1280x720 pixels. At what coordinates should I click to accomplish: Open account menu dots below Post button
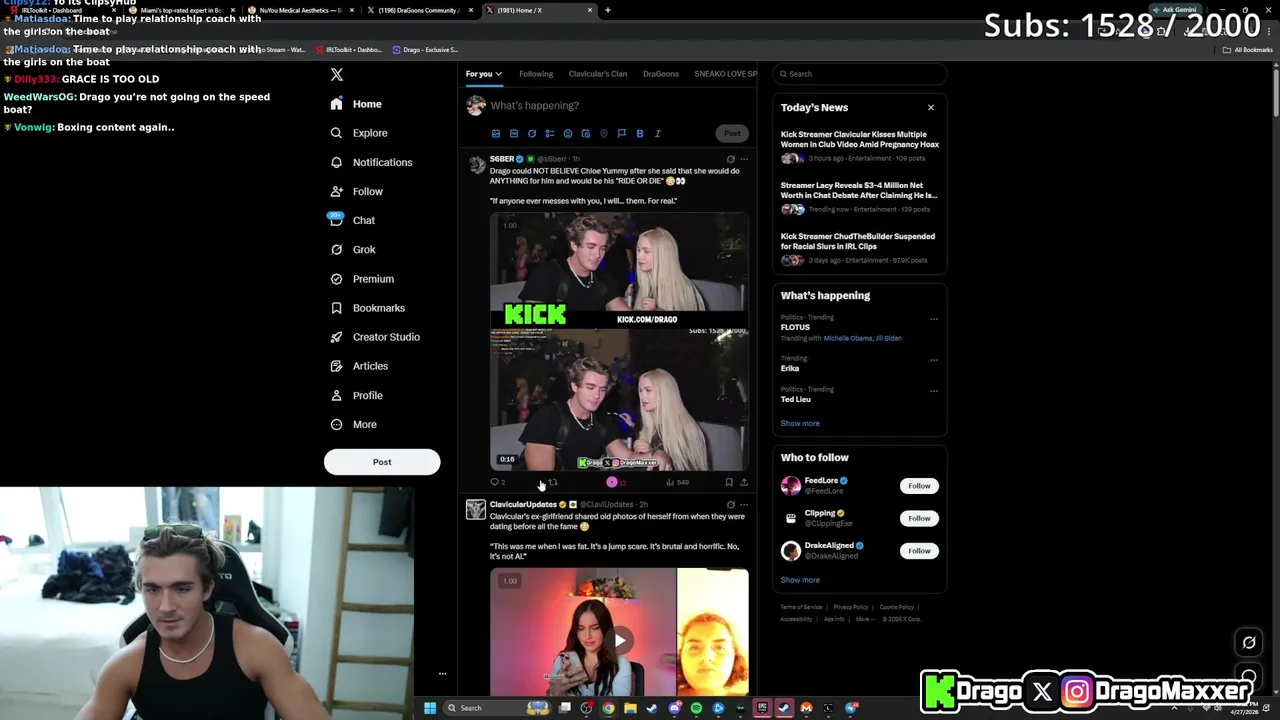(x=442, y=674)
